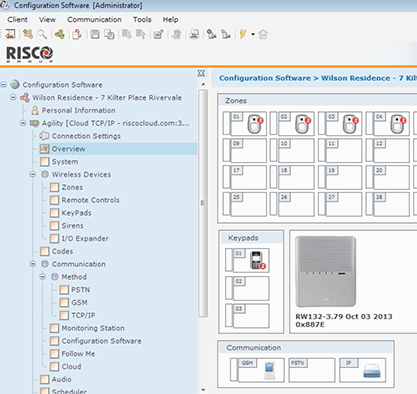Click the green and orange share toolbar icon
This screenshot has height=394, width=417.
60,34
